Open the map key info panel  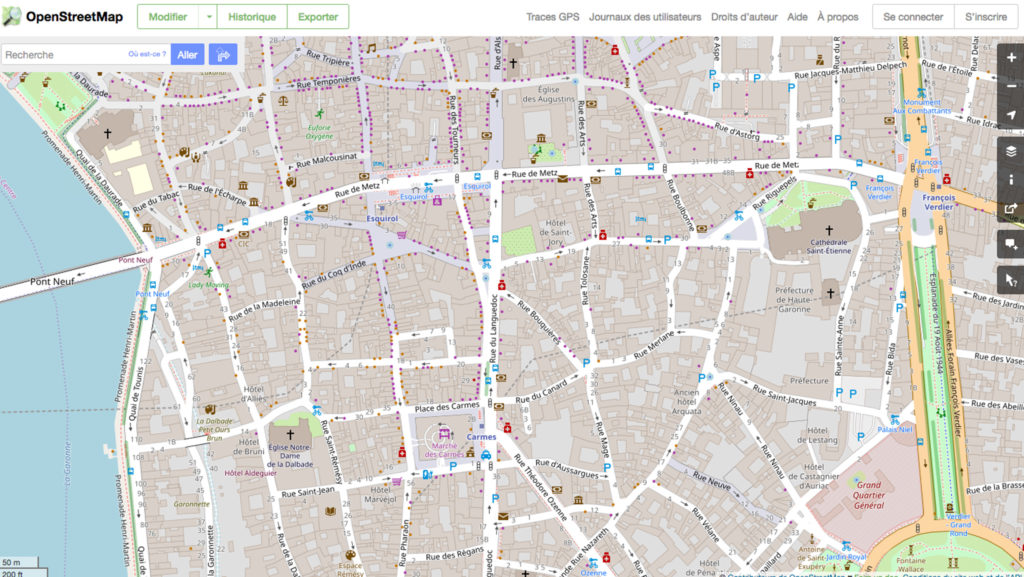(1011, 179)
